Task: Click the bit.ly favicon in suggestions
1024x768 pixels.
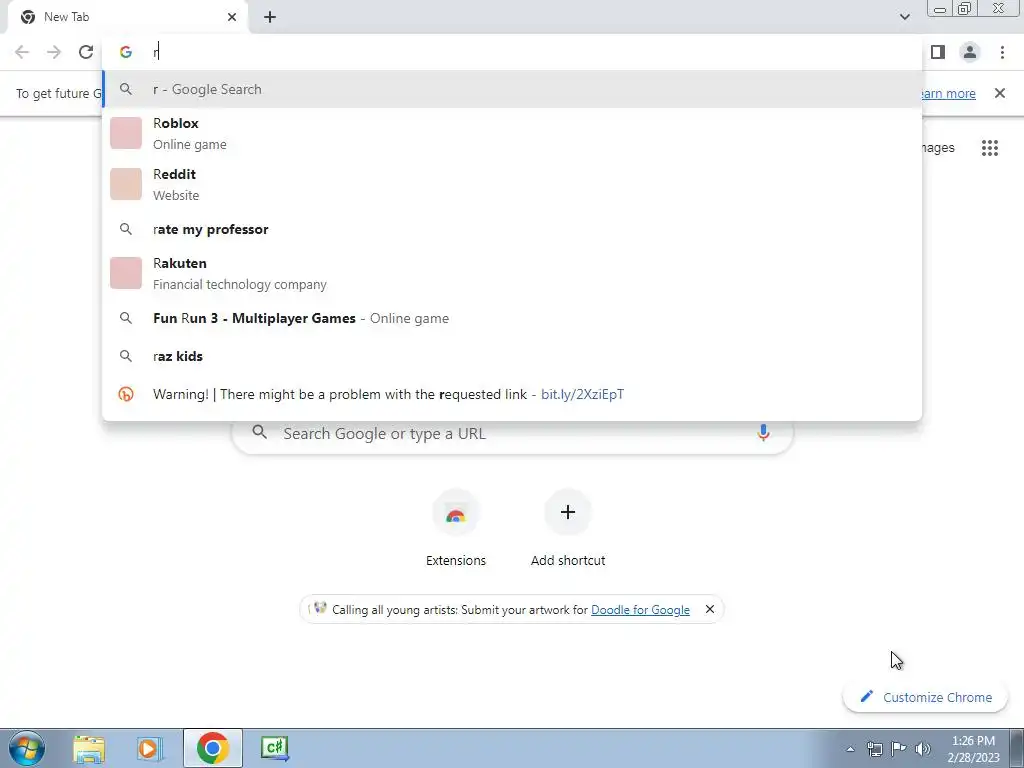Action: coord(126,394)
